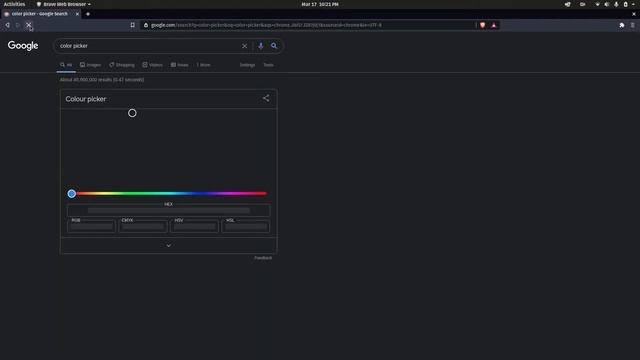Click the Google logo

pos(23,46)
